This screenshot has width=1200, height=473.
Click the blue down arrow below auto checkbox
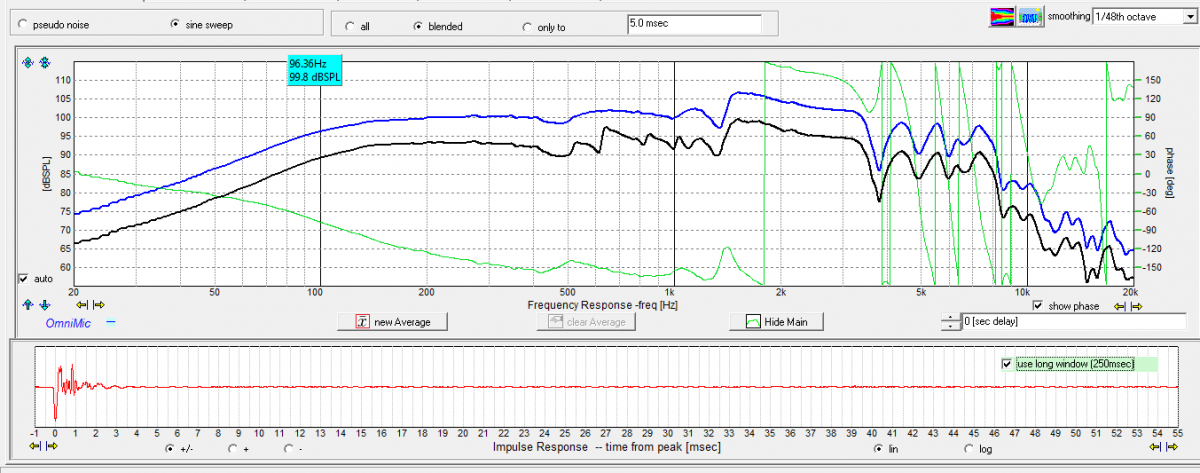pyautogui.click(x=43, y=304)
